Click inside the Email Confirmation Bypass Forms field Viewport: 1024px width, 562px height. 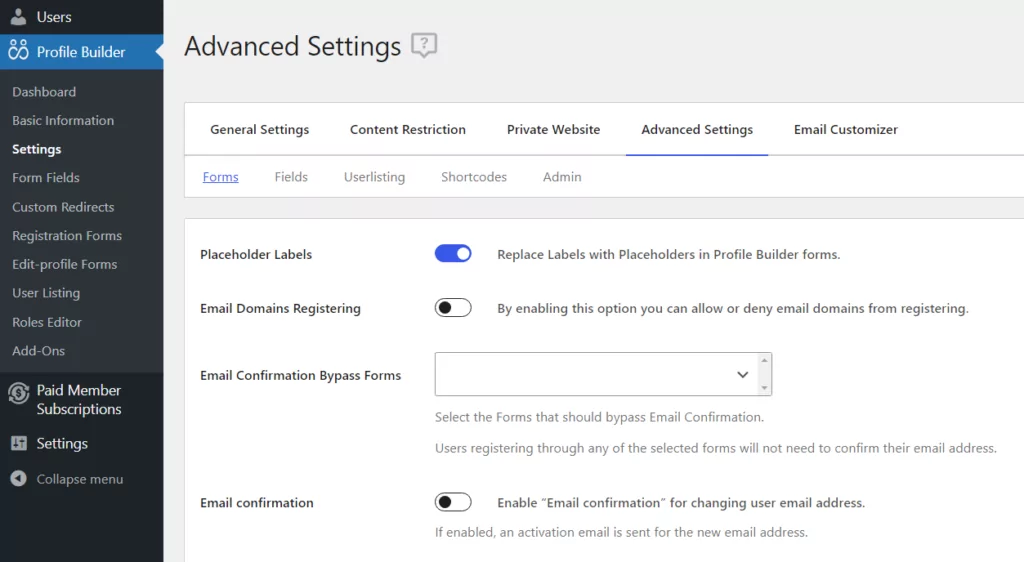pos(603,374)
